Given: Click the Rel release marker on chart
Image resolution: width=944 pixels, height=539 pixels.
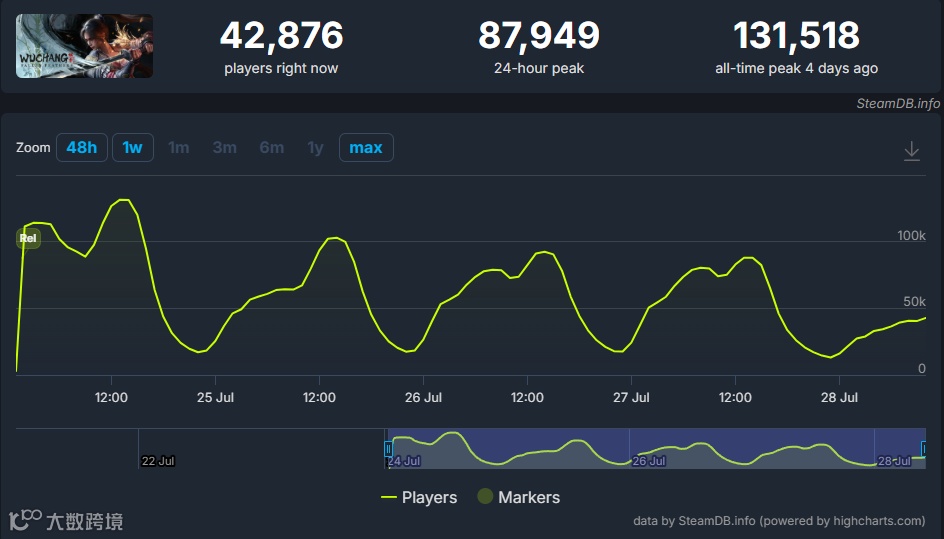Looking at the screenshot, I should tap(28, 238).
